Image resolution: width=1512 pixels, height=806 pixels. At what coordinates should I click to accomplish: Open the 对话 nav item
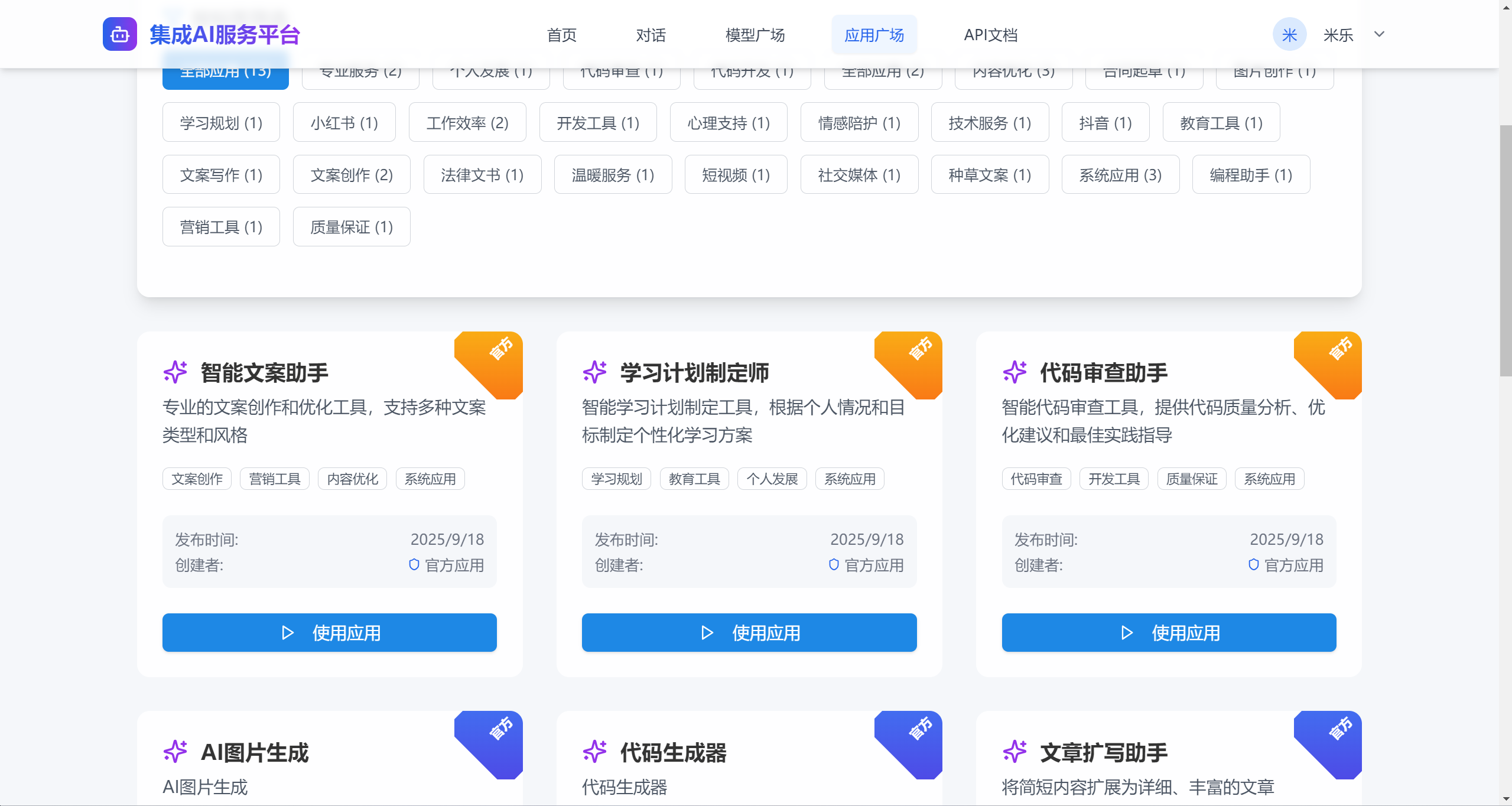(651, 35)
